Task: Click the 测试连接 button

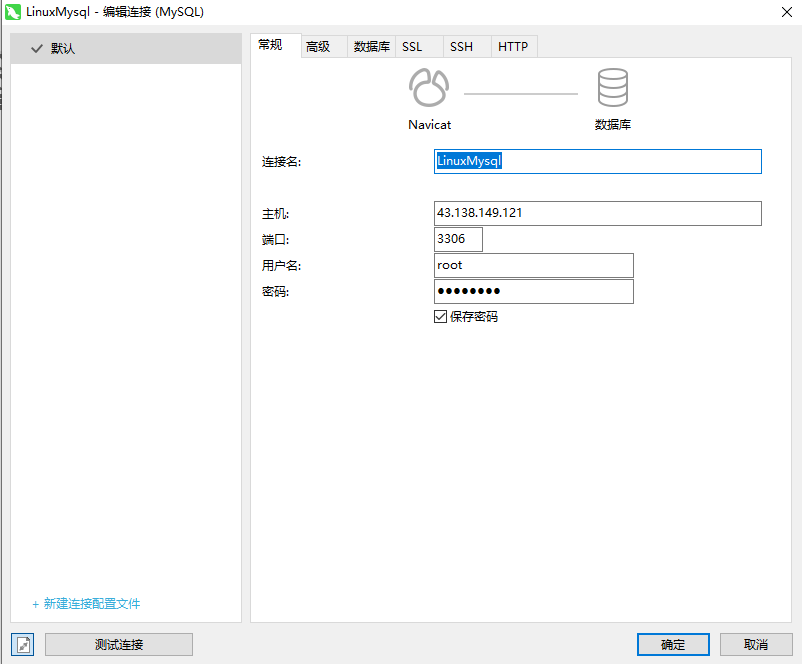Action: click(x=119, y=645)
